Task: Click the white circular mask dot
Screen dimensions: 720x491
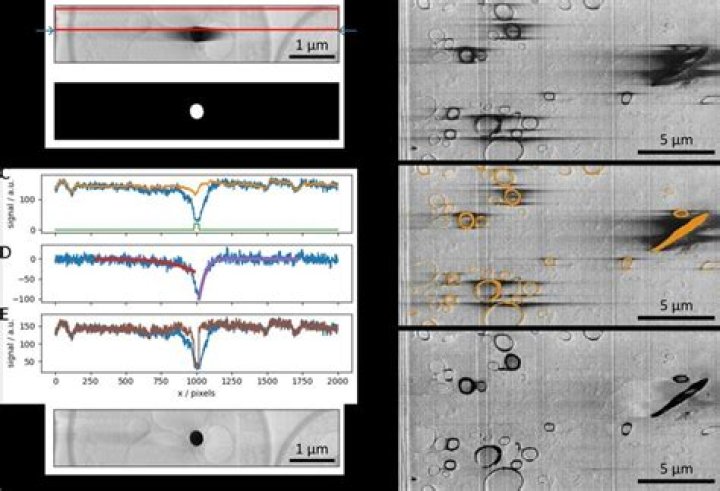Action: pyautogui.click(x=197, y=112)
